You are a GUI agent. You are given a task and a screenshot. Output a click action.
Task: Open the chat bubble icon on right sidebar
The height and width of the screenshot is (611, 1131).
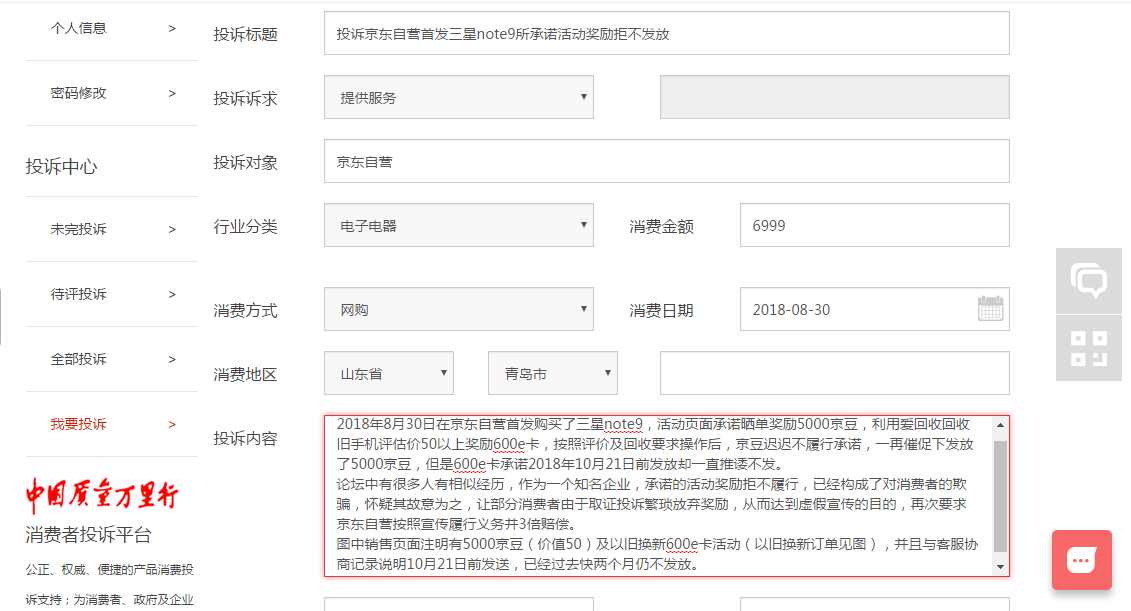[x=1088, y=281]
